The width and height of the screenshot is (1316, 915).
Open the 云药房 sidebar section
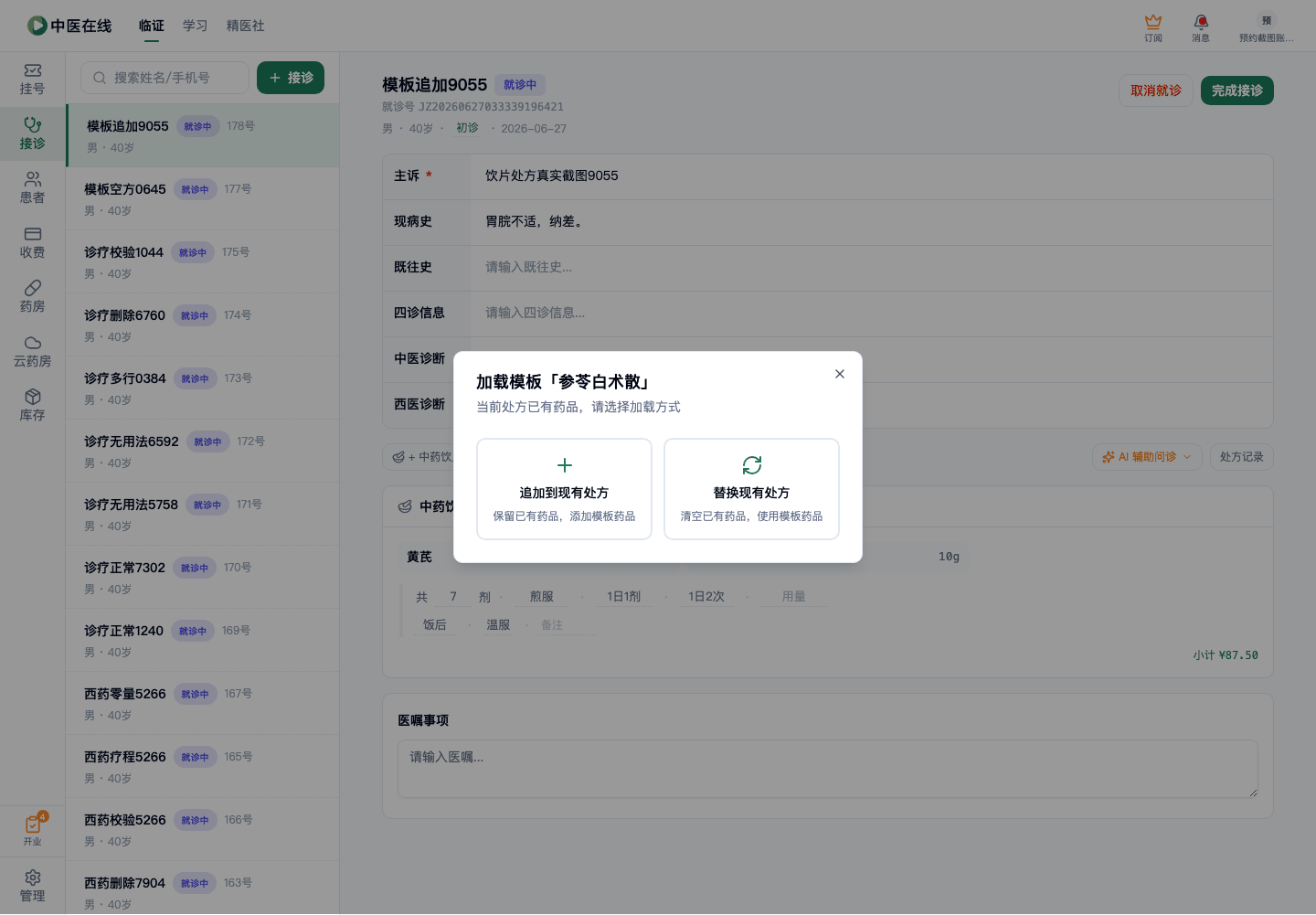33,352
